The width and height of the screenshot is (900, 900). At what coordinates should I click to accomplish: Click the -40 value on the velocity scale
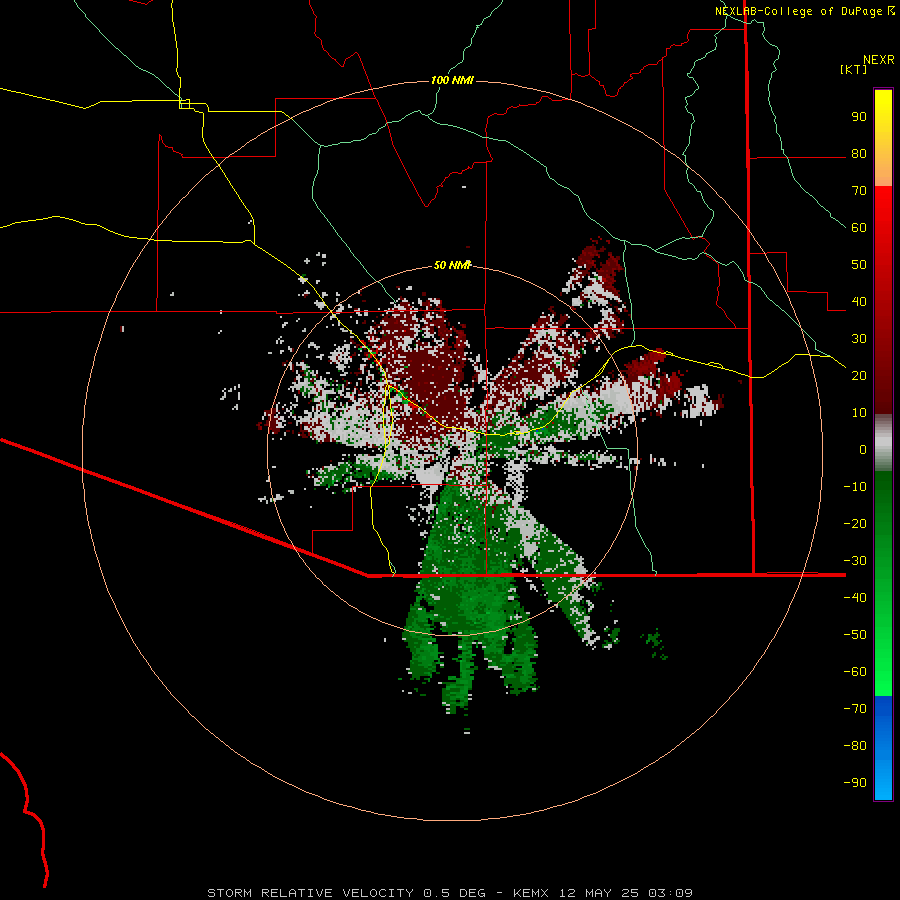[x=855, y=598]
